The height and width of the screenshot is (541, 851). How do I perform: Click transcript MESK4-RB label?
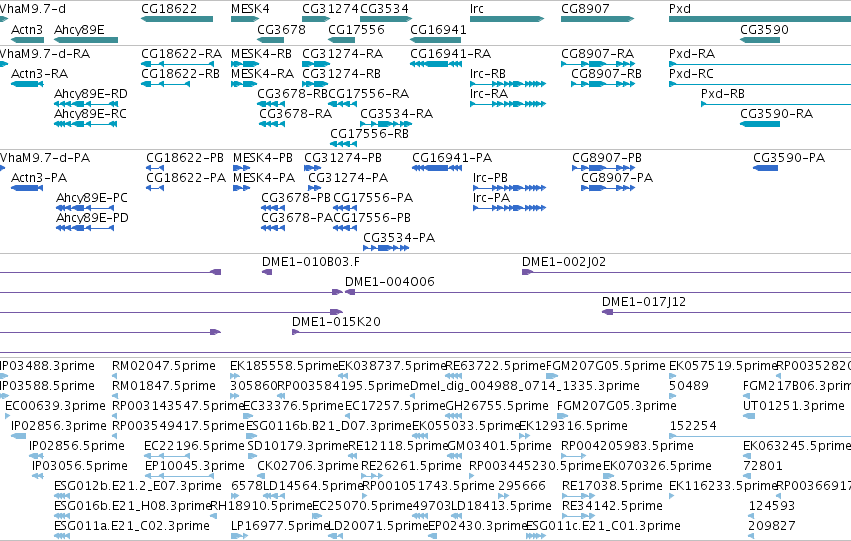261,54
